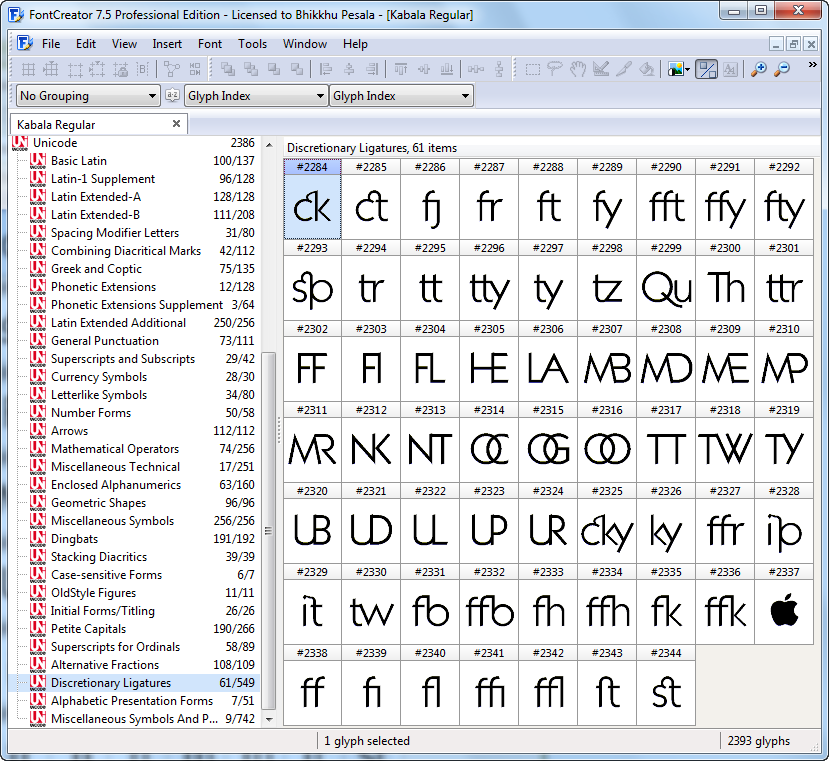Select the hand pan tool
Image resolution: width=829 pixels, height=761 pixels.
(x=578, y=69)
